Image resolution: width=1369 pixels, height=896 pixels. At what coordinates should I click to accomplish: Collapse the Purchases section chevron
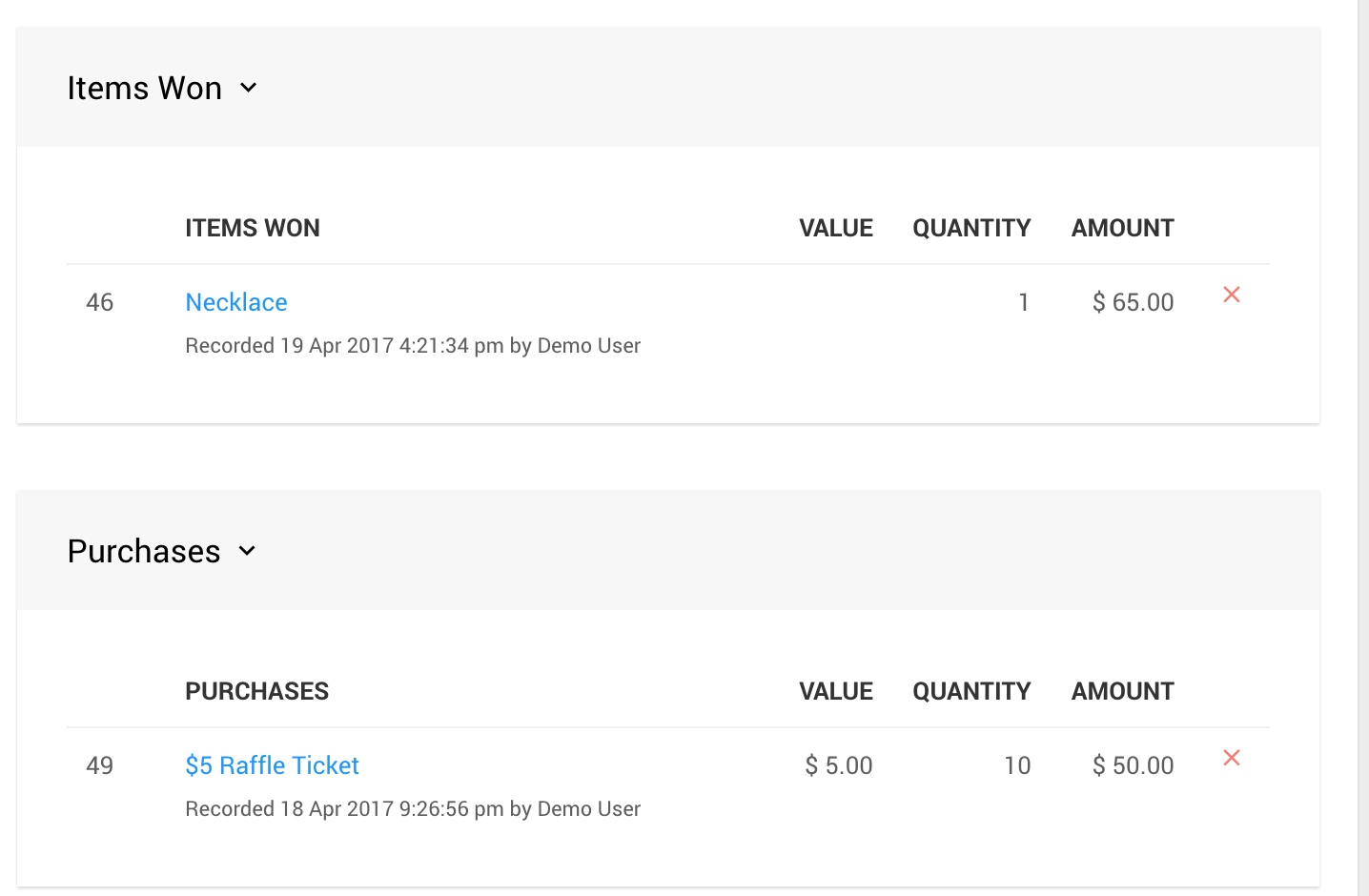247,551
